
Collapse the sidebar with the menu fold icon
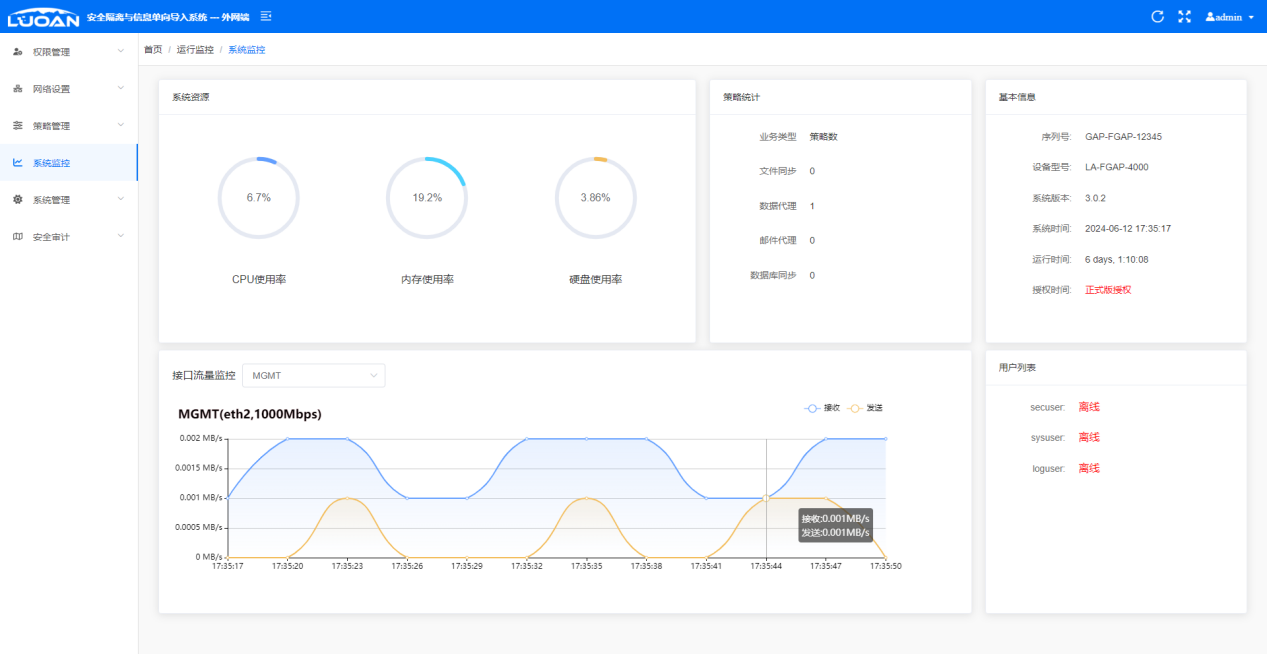(x=266, y=16)
